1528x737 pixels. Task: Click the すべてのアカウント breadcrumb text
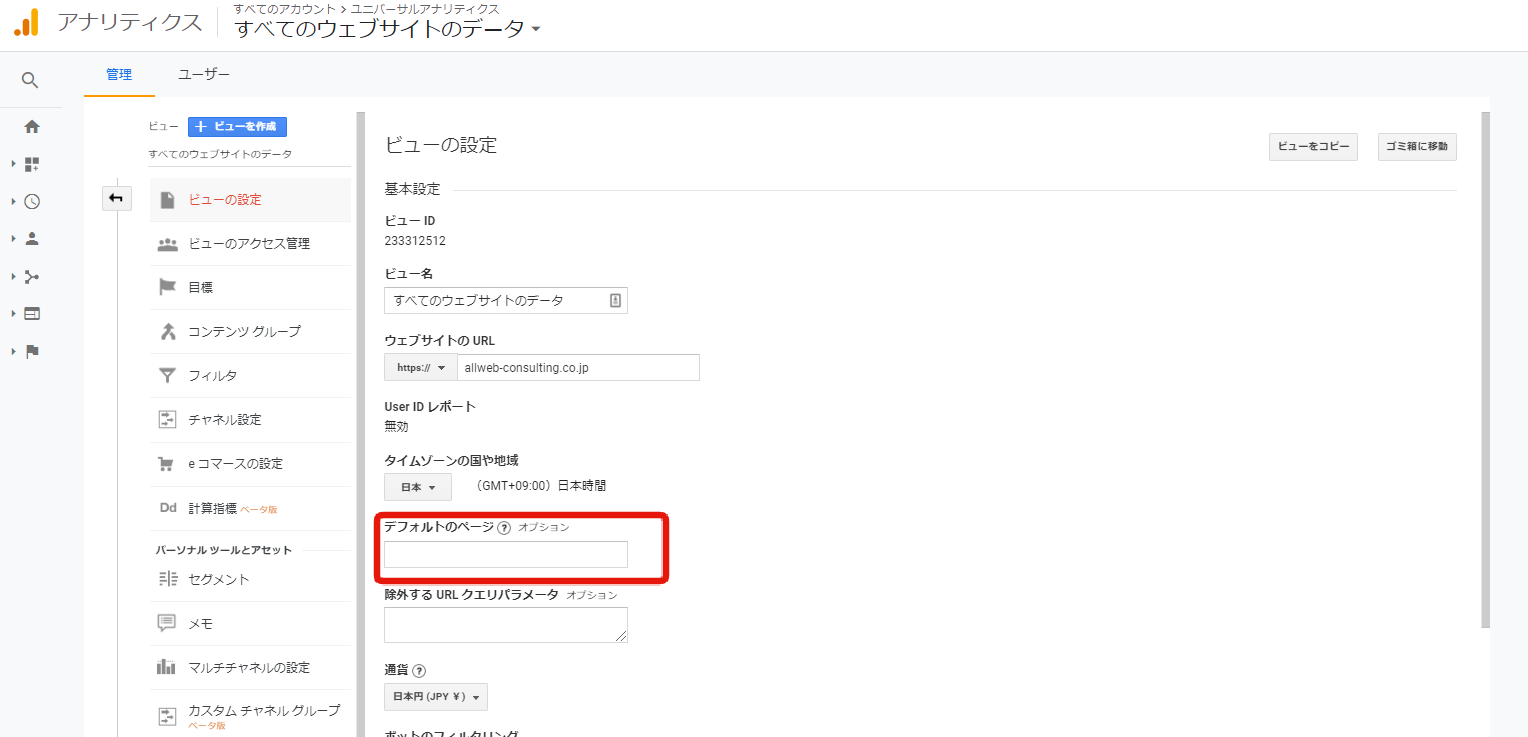pos(284,9)
